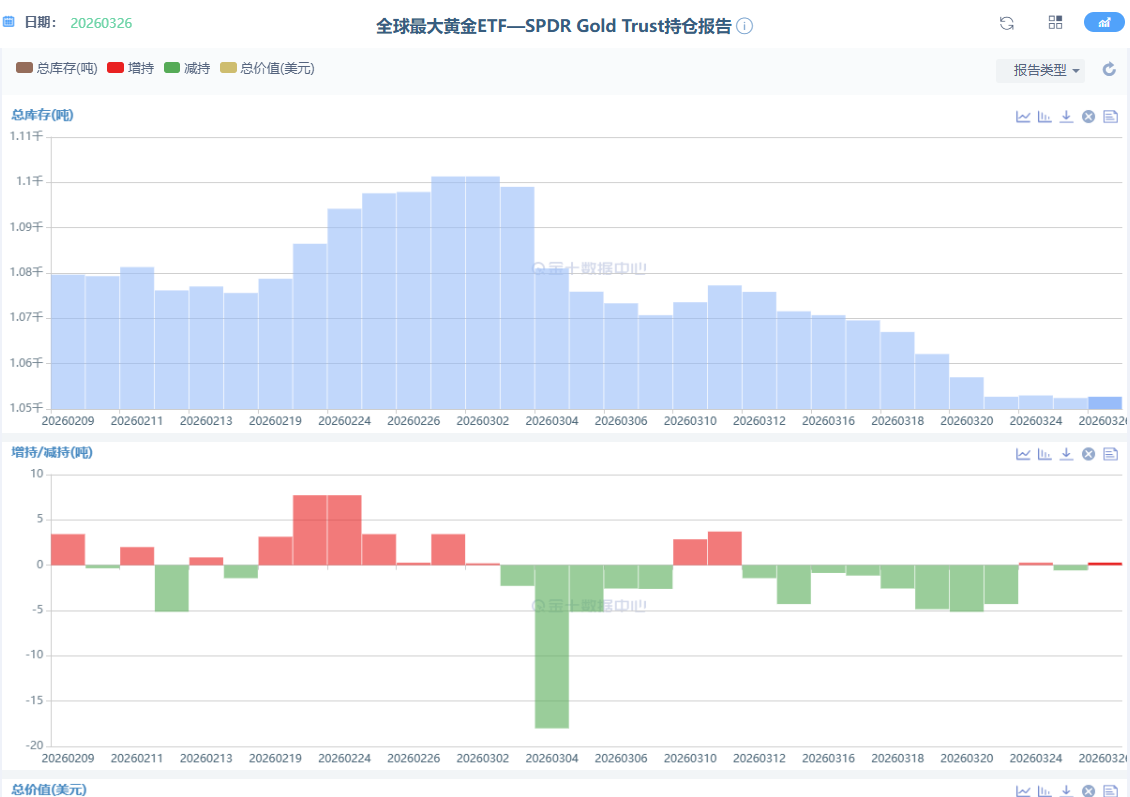The height and width of the screenshot is (797, 1130).
Task: Switch 总库存 chart to bar type
Action: 1044,116
